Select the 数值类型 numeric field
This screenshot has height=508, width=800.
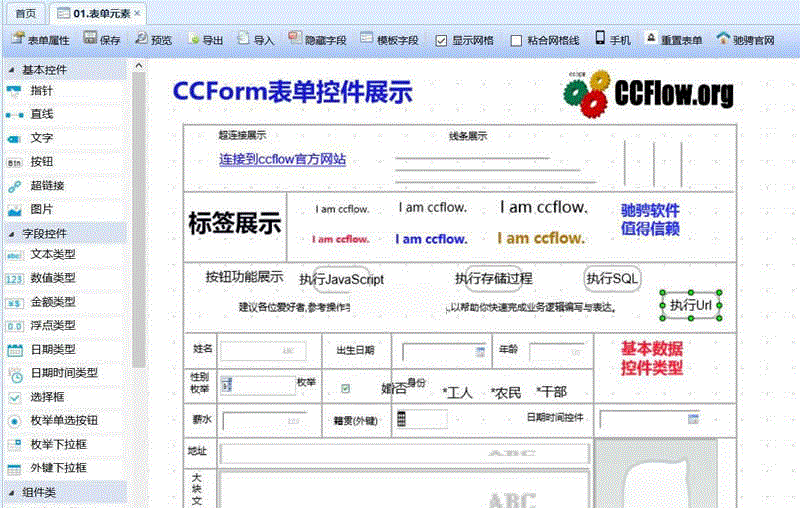pos(52,278)
